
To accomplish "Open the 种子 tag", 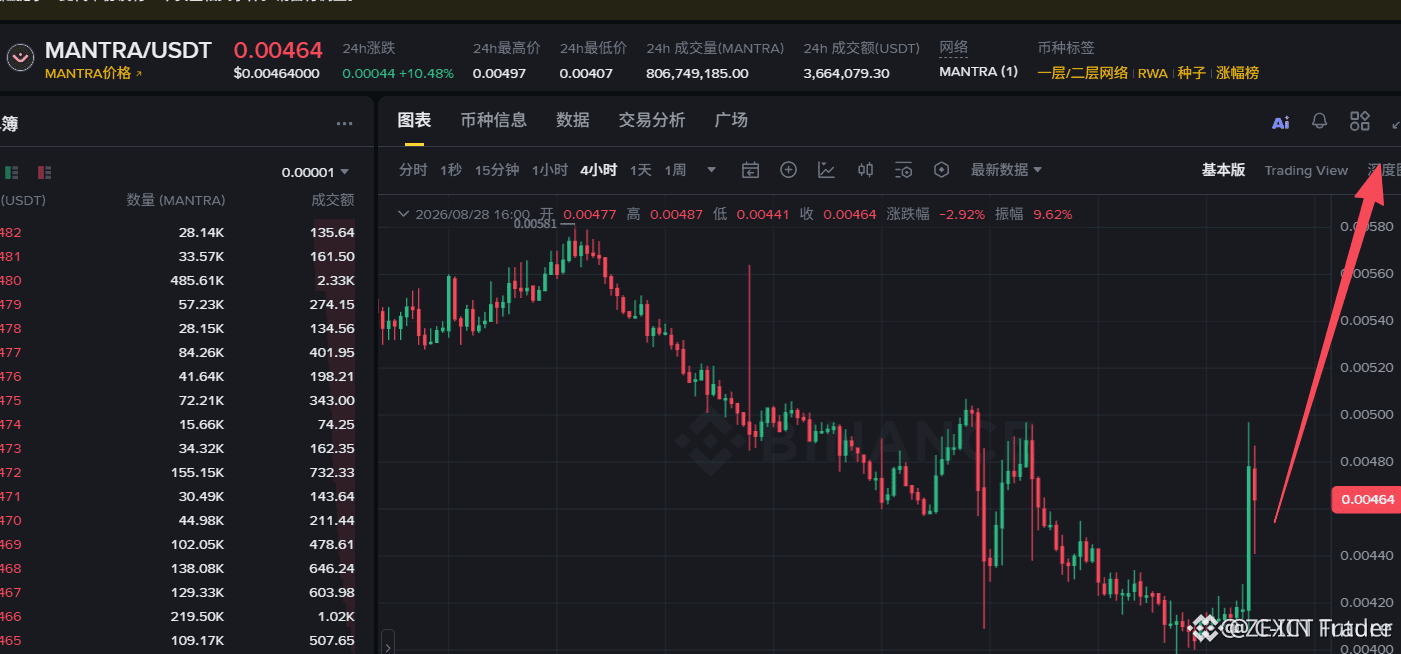I will [1191, 73].
